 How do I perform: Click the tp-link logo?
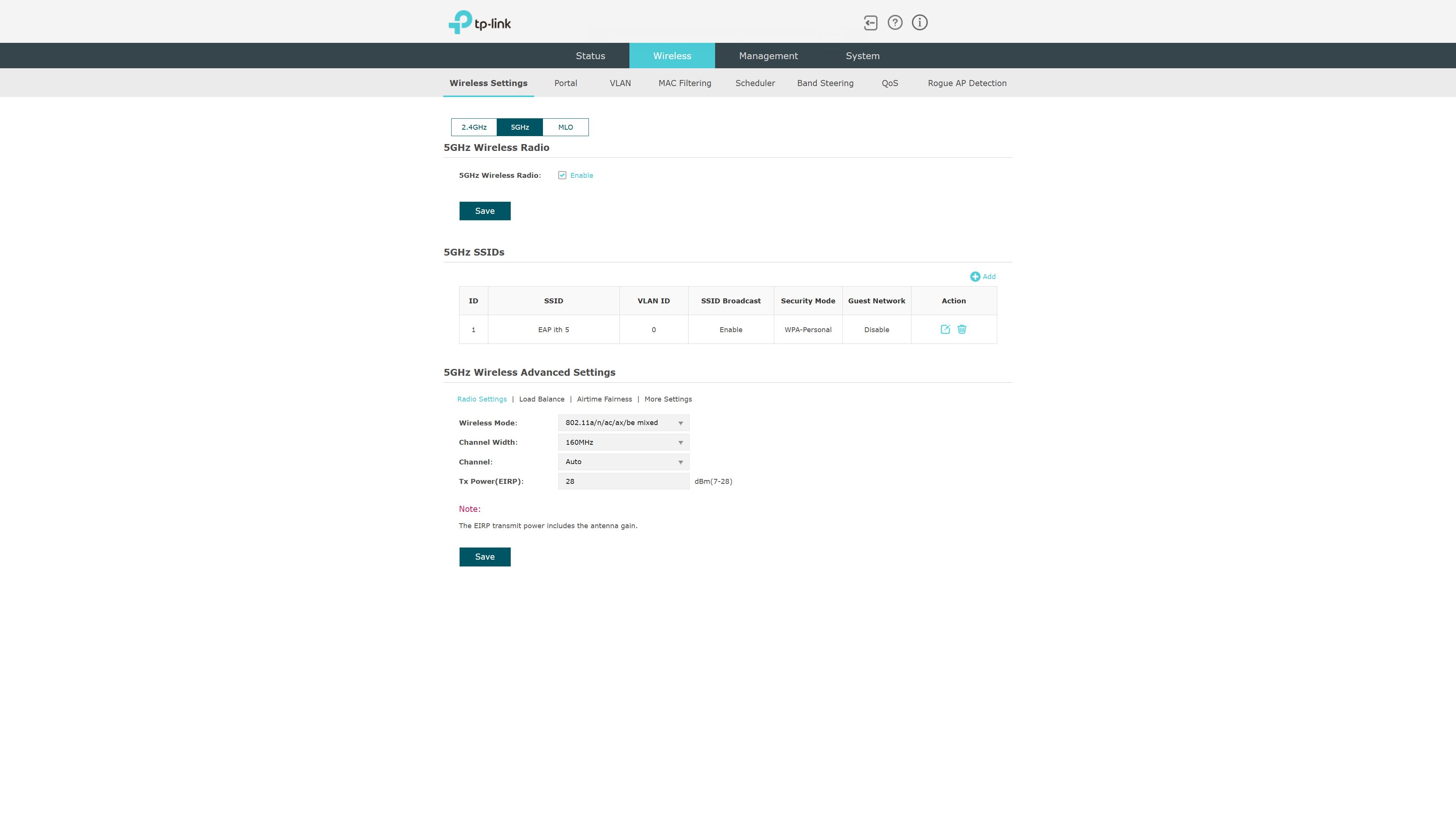coord(480,23)
